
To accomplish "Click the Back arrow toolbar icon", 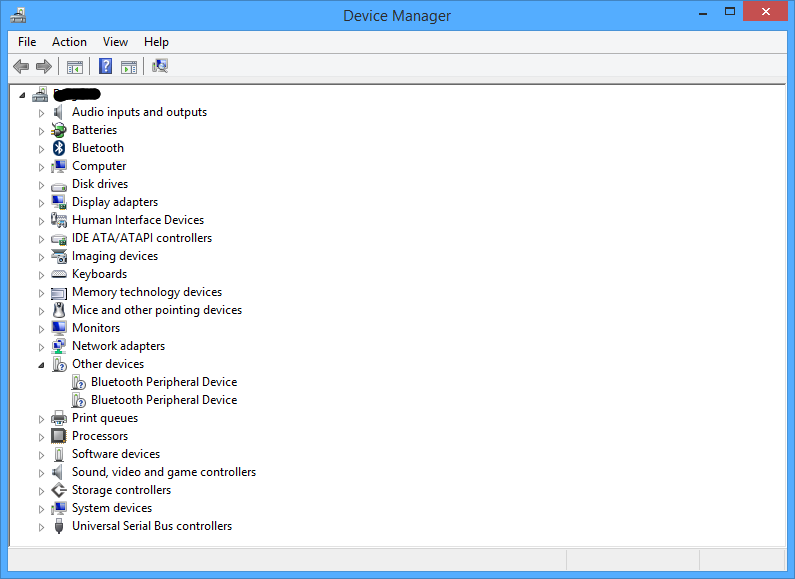I will coord(21,66).
